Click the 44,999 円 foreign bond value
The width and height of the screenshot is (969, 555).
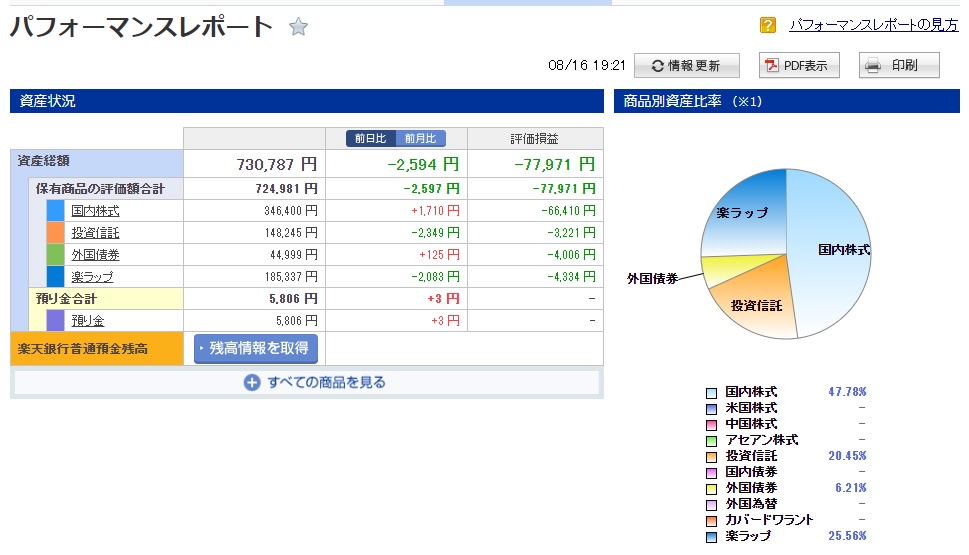(x=294, y=255)
